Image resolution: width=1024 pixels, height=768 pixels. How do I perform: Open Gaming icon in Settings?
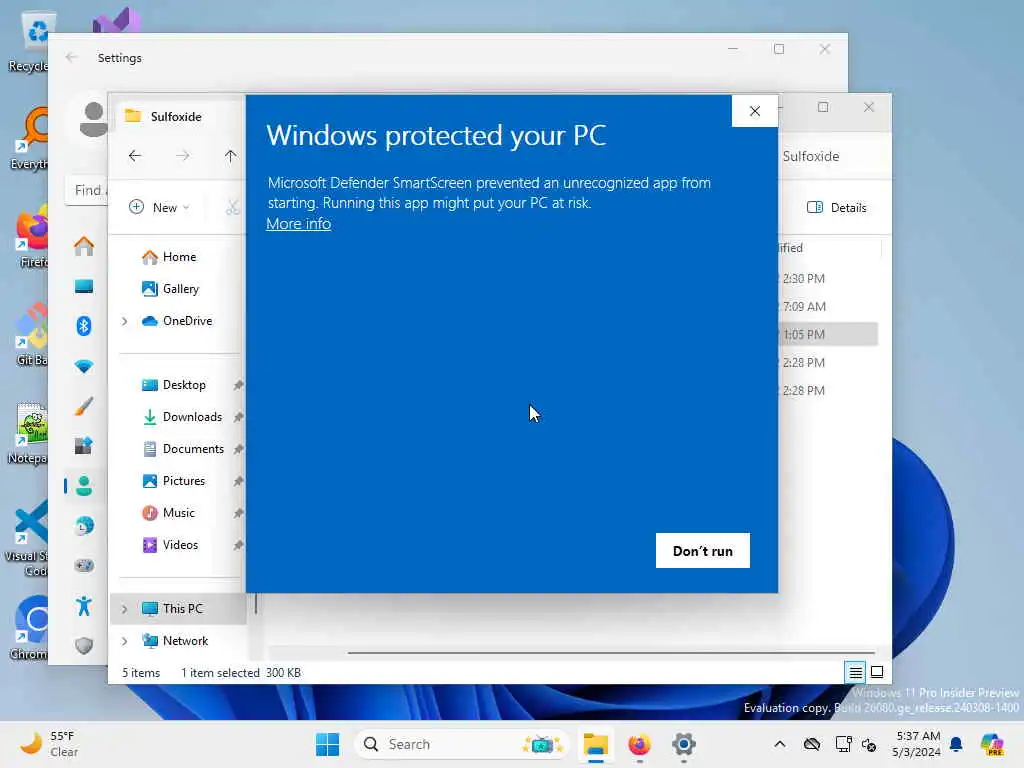click(x=84, y=566)
